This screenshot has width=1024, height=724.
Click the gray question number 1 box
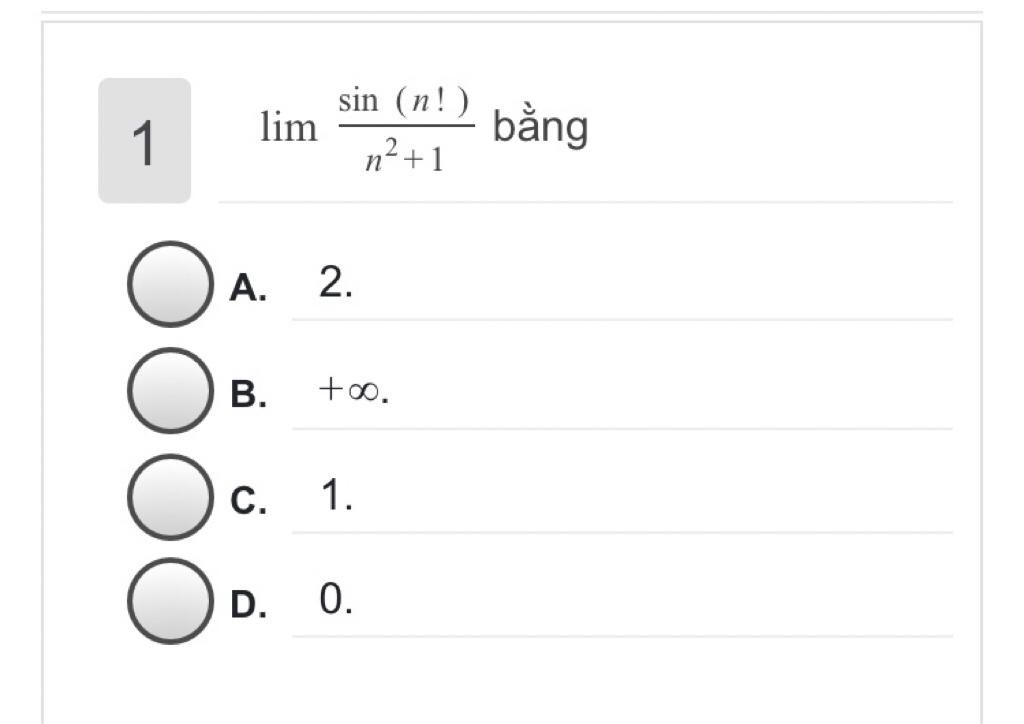pos(144,140)
